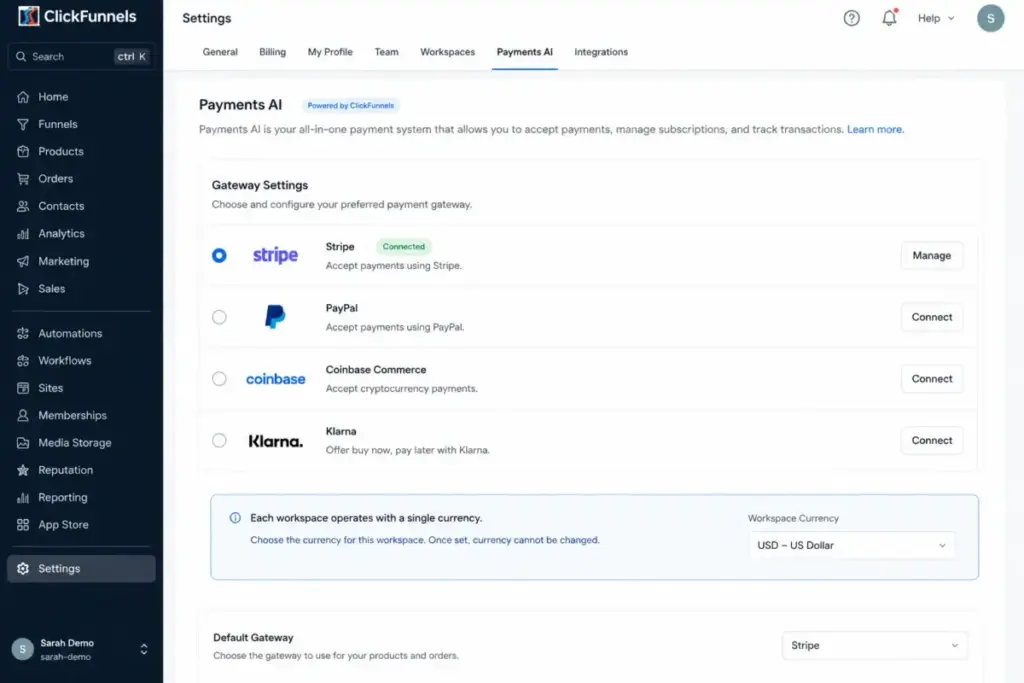Open Home via its house icon

click(23, 97)
